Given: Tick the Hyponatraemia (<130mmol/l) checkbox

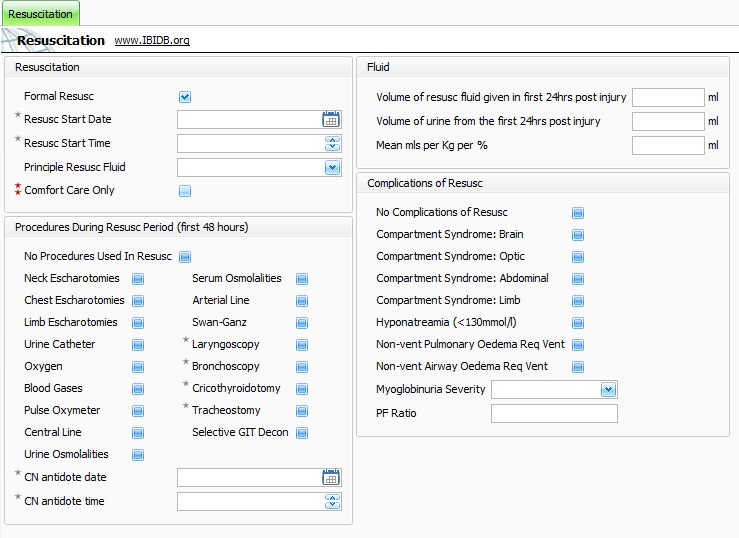Looking at the screenshot, I should point(578,323).
